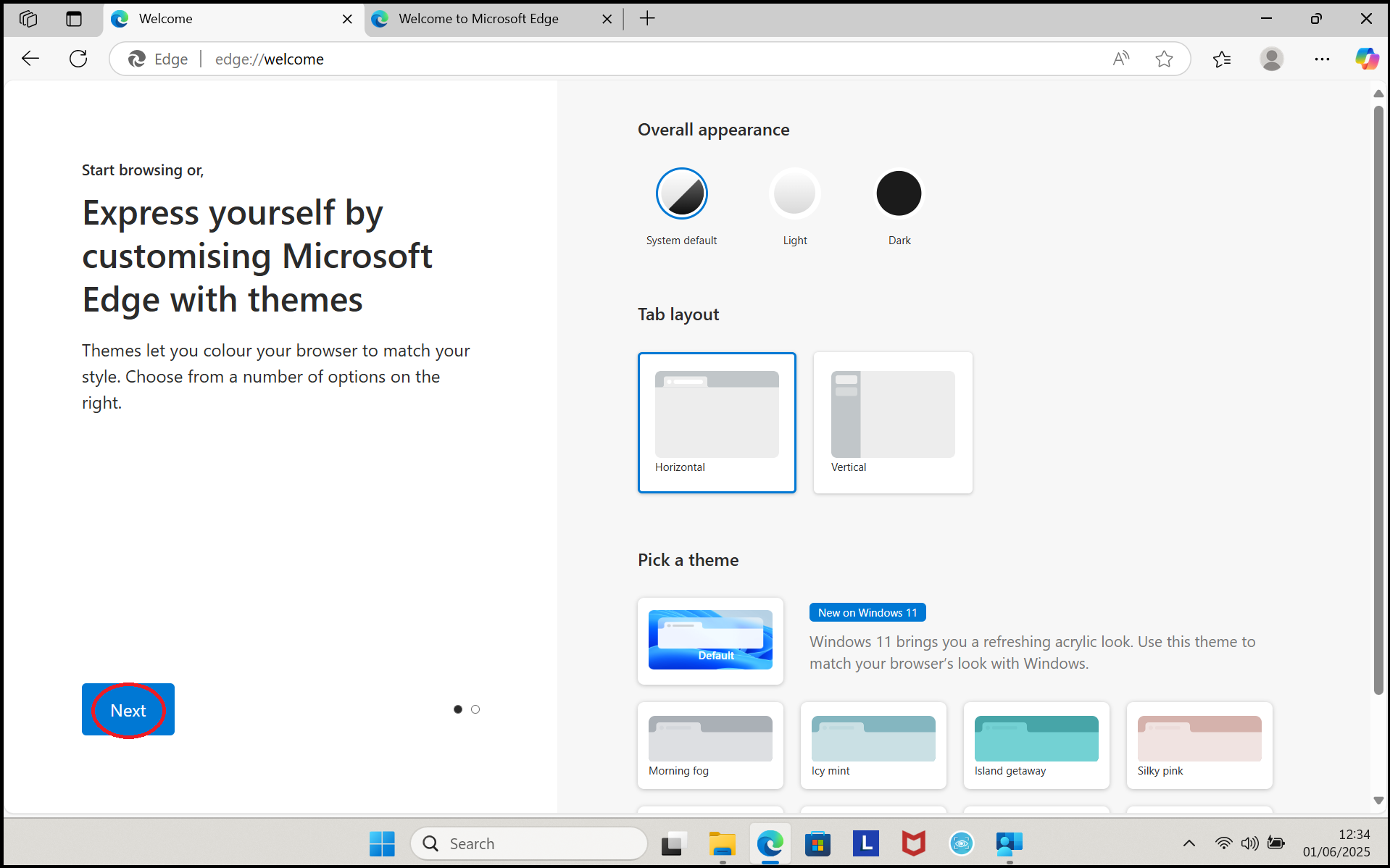Choose the Vertical tab layout
Image resolution: width=1390 pixels, height=868 pixels.
(x=893, y=422)
